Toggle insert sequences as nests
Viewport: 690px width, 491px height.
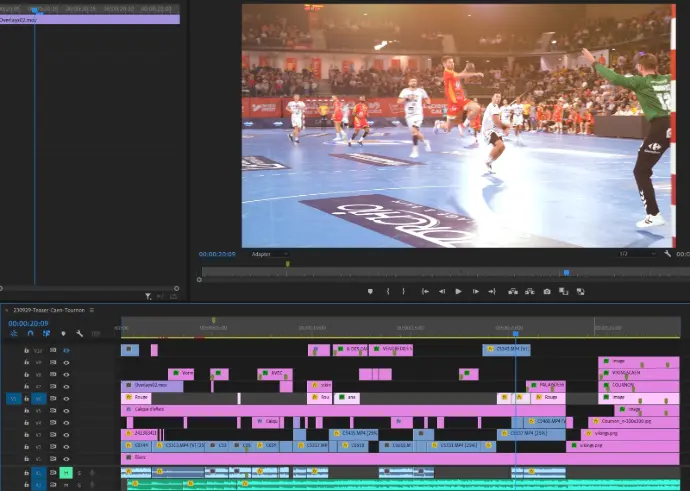pos(14,333)
